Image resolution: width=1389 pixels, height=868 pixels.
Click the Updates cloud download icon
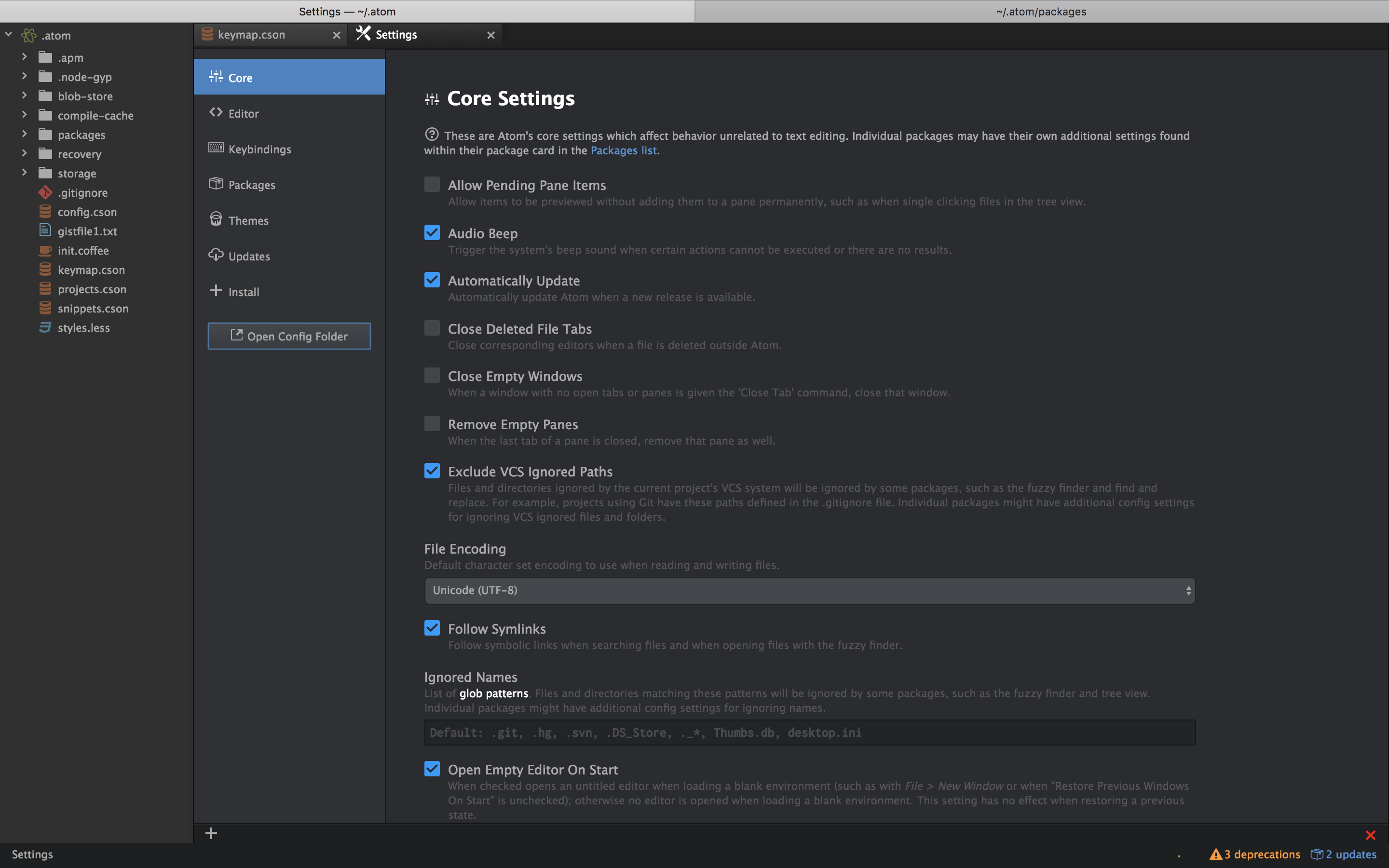(216, 255)
